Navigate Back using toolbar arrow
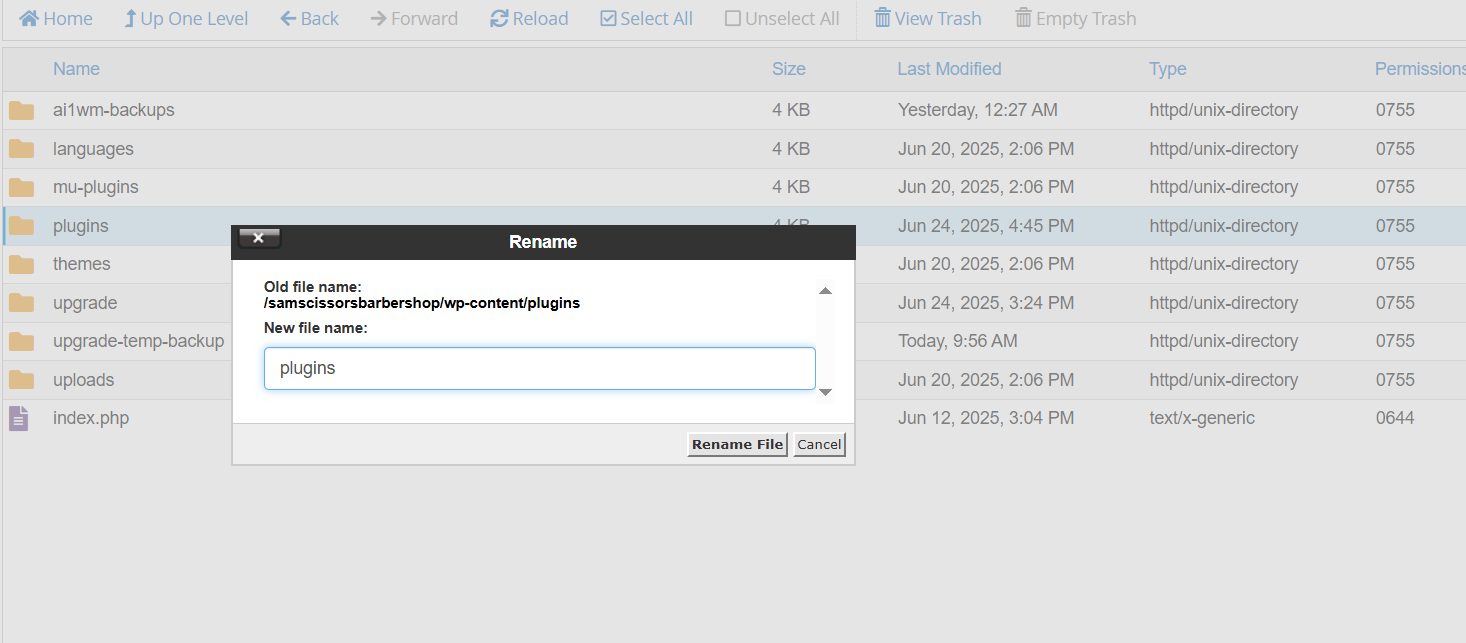This screenshot has width=1466, height=643. pos(309,19)
